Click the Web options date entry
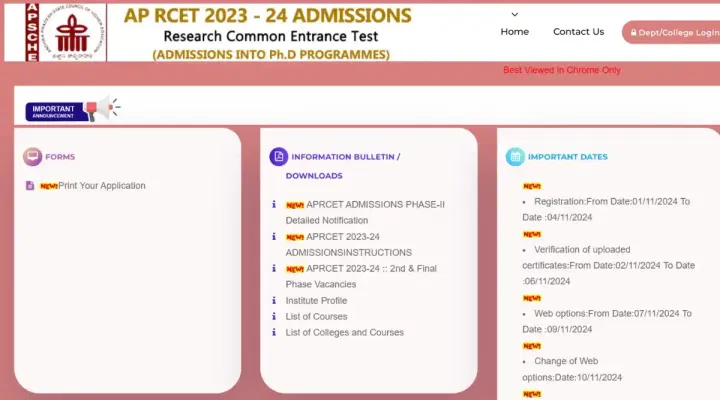The height and width of the screenshot is (400, 720). [607, 321]
